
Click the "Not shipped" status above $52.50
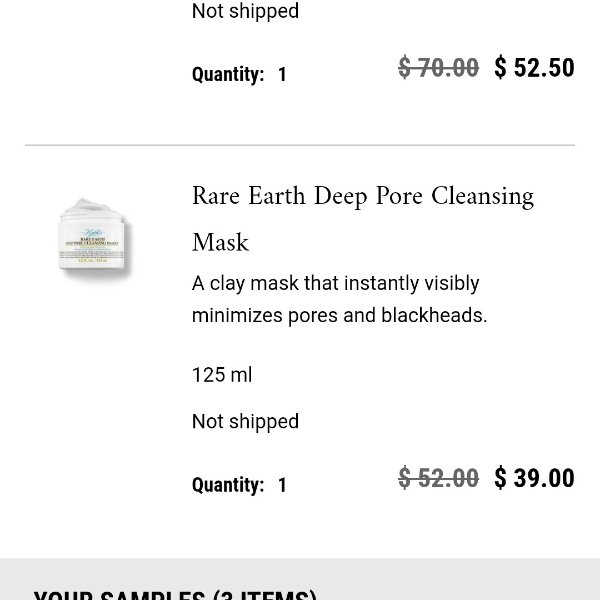click(245, 11)
